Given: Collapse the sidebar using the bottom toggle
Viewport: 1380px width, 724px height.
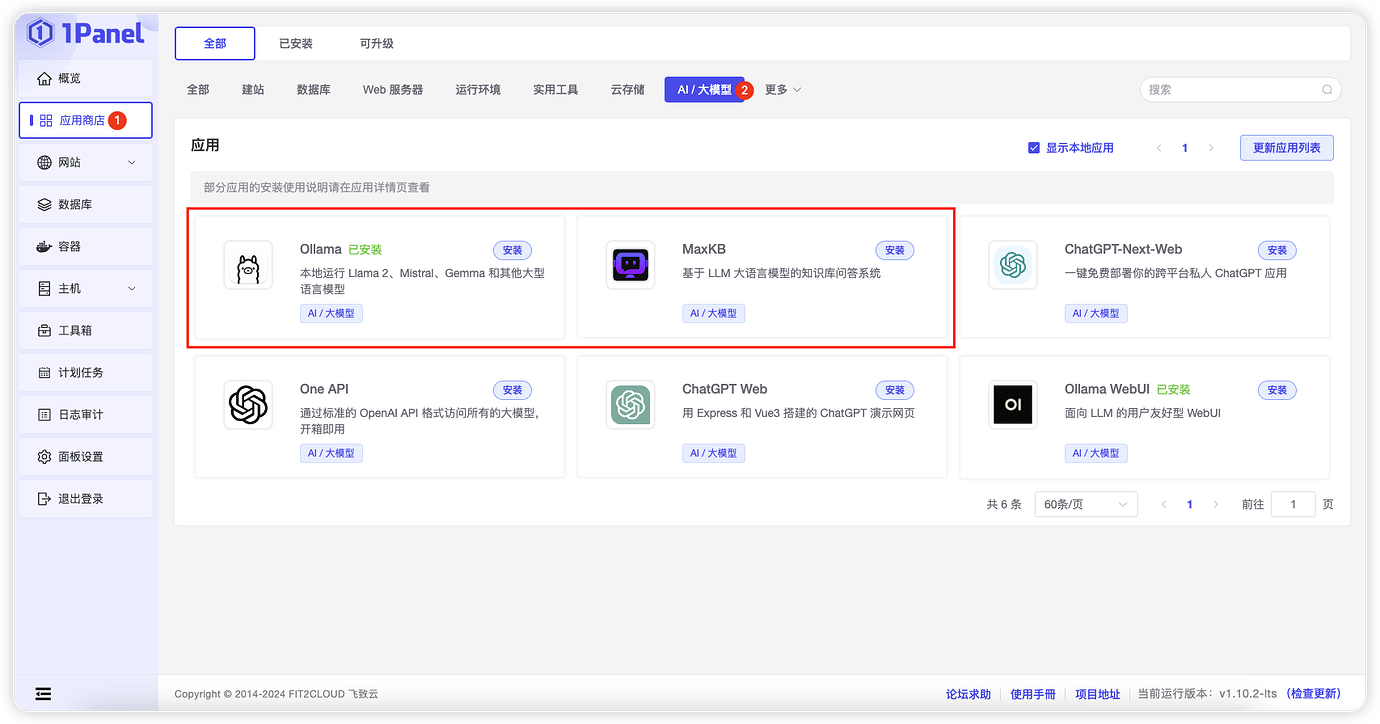Looking at the screenshot, I should point(42,693).
